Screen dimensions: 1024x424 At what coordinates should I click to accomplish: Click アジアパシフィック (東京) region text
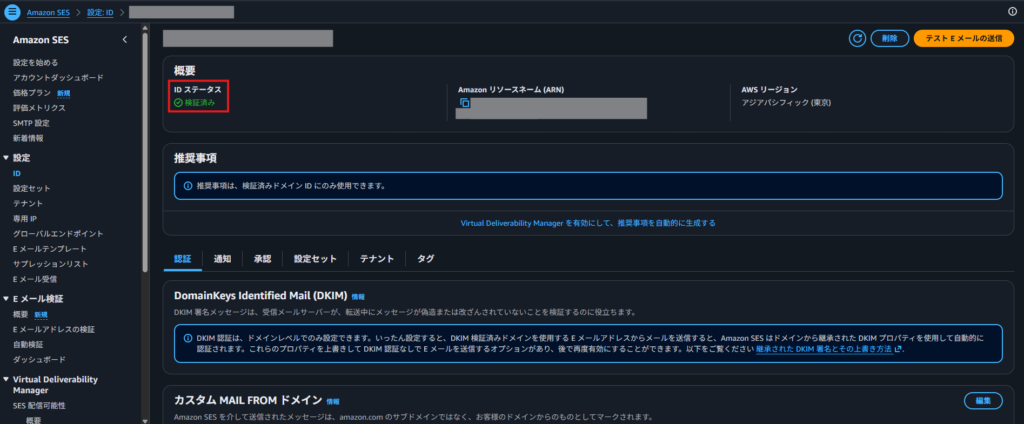tap(786, 103)
